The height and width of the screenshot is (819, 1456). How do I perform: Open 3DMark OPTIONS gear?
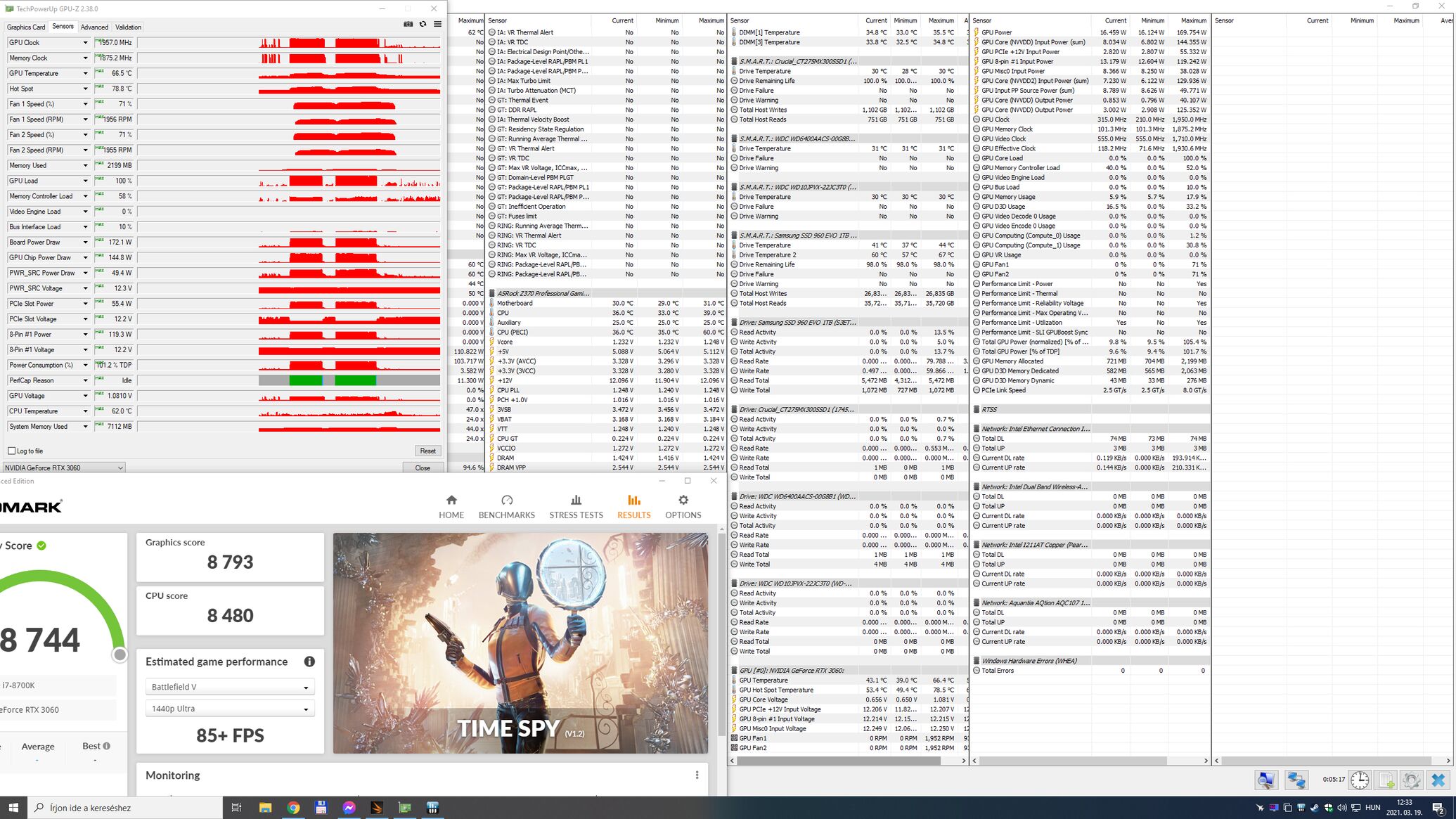(x=683, y=506)
